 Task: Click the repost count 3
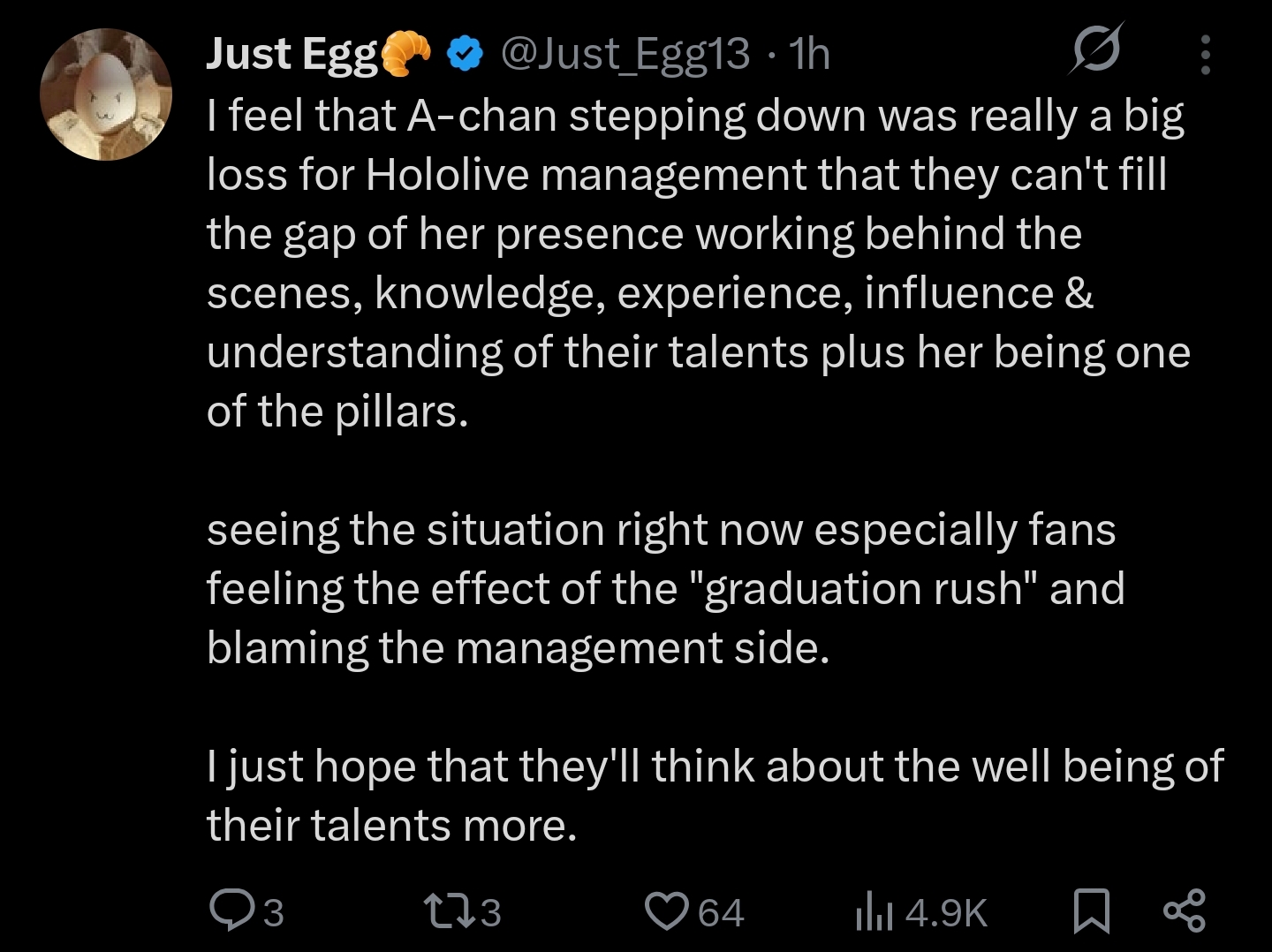coord(491,913)
